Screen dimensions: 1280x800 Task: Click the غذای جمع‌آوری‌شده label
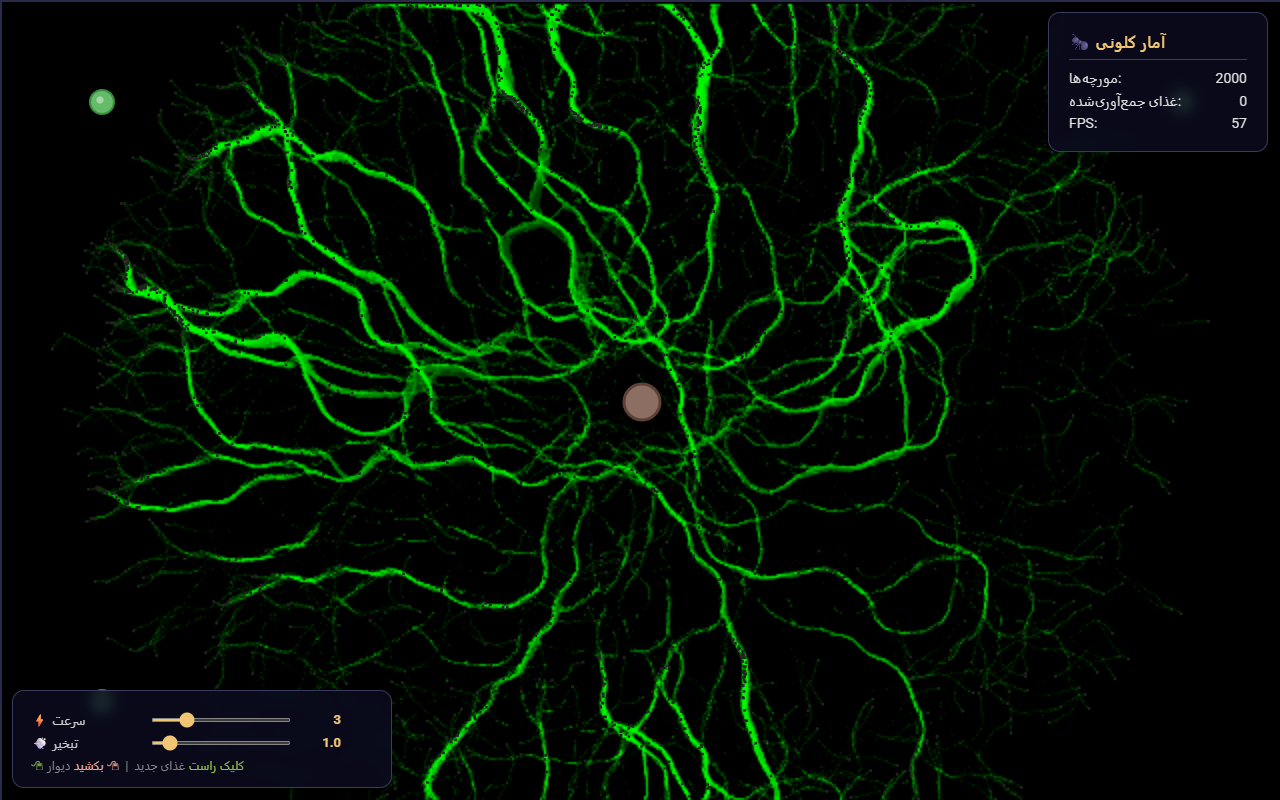[1125, 101]
